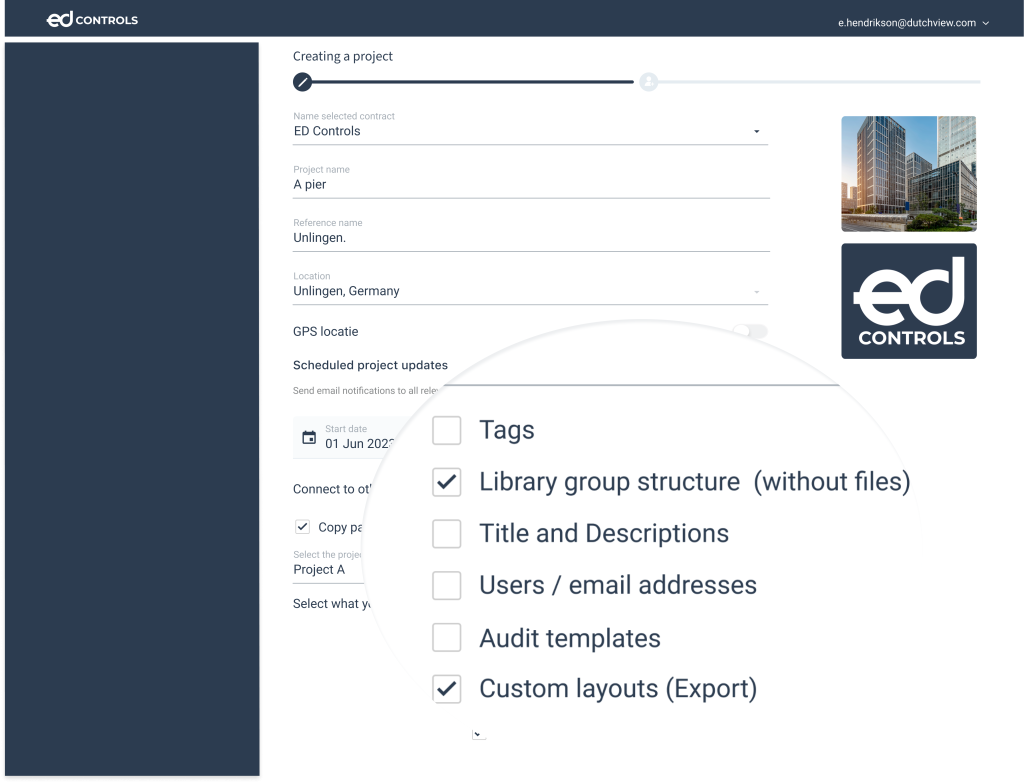This screenshot has width=1024, height=783.
Task: Click the Project name field containing A pier
Action: pos(530,185)
